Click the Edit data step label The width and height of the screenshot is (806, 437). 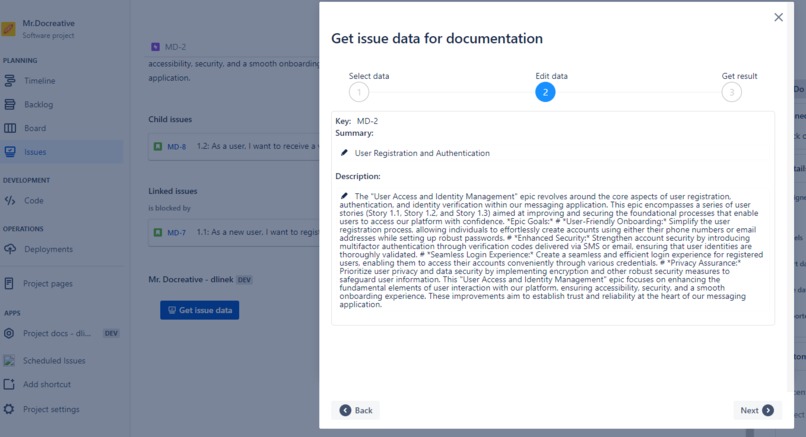coord(551,76)
